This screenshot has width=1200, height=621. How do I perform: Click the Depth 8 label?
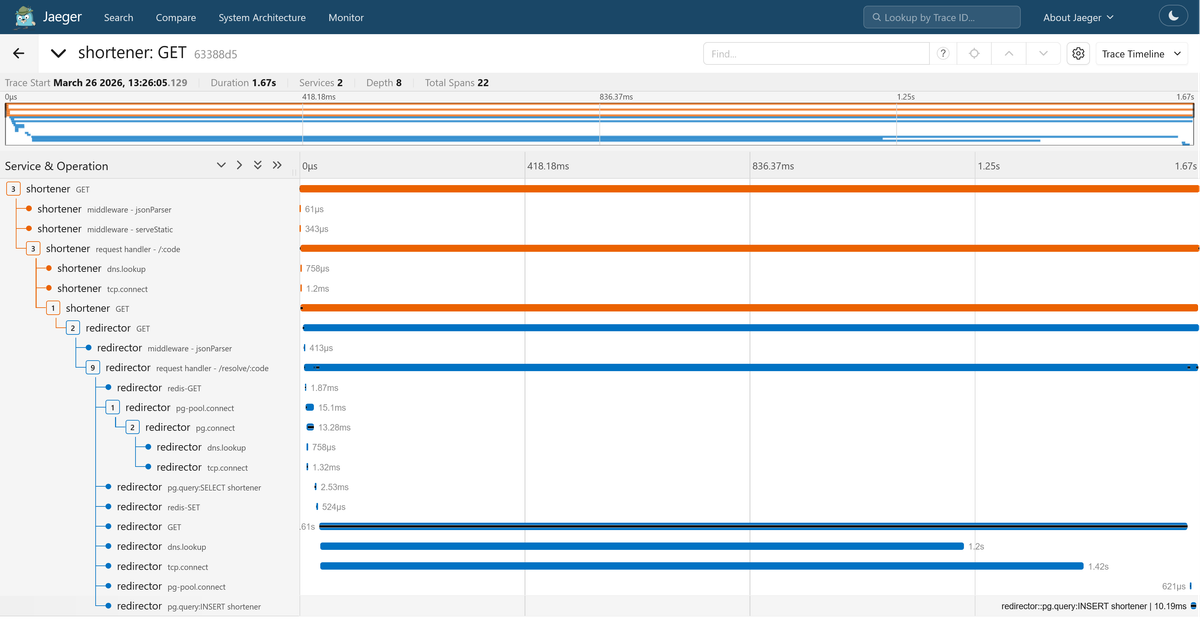pos(383,83)
